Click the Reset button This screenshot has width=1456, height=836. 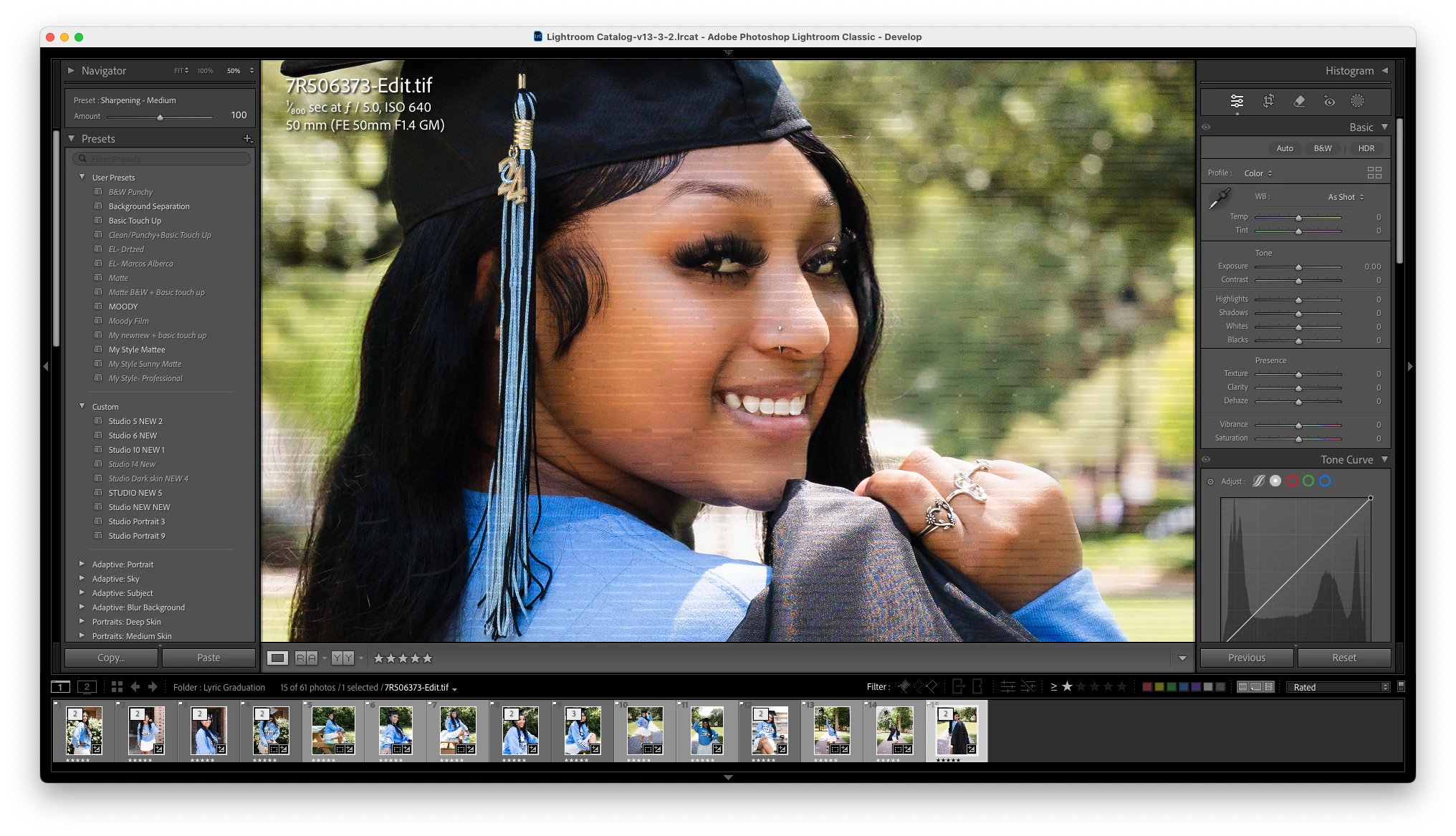[1344, 657]
